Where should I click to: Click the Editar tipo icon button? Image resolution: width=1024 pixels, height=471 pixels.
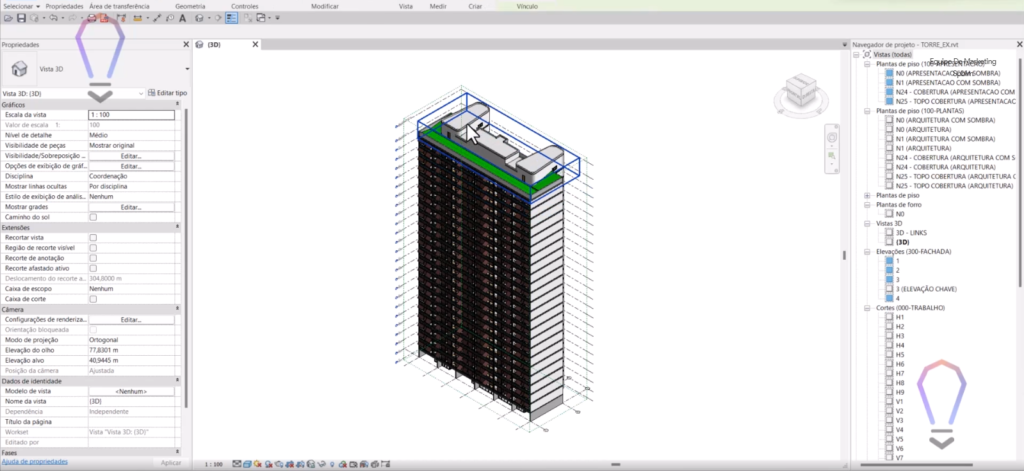click(x=167, y=93)
